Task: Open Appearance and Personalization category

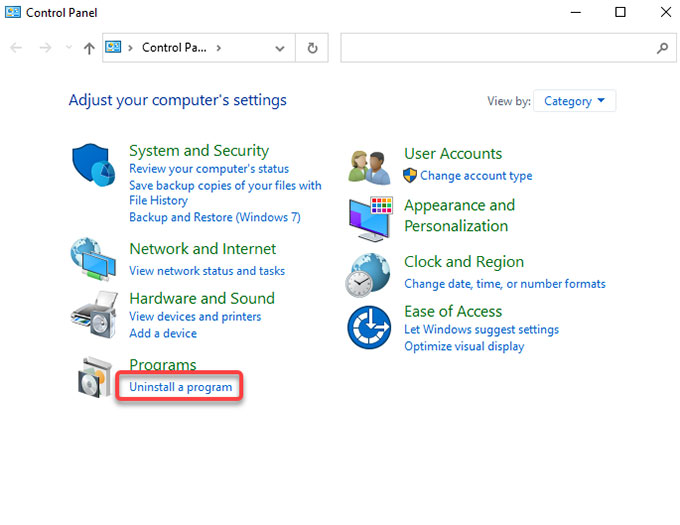Action: 459,215
